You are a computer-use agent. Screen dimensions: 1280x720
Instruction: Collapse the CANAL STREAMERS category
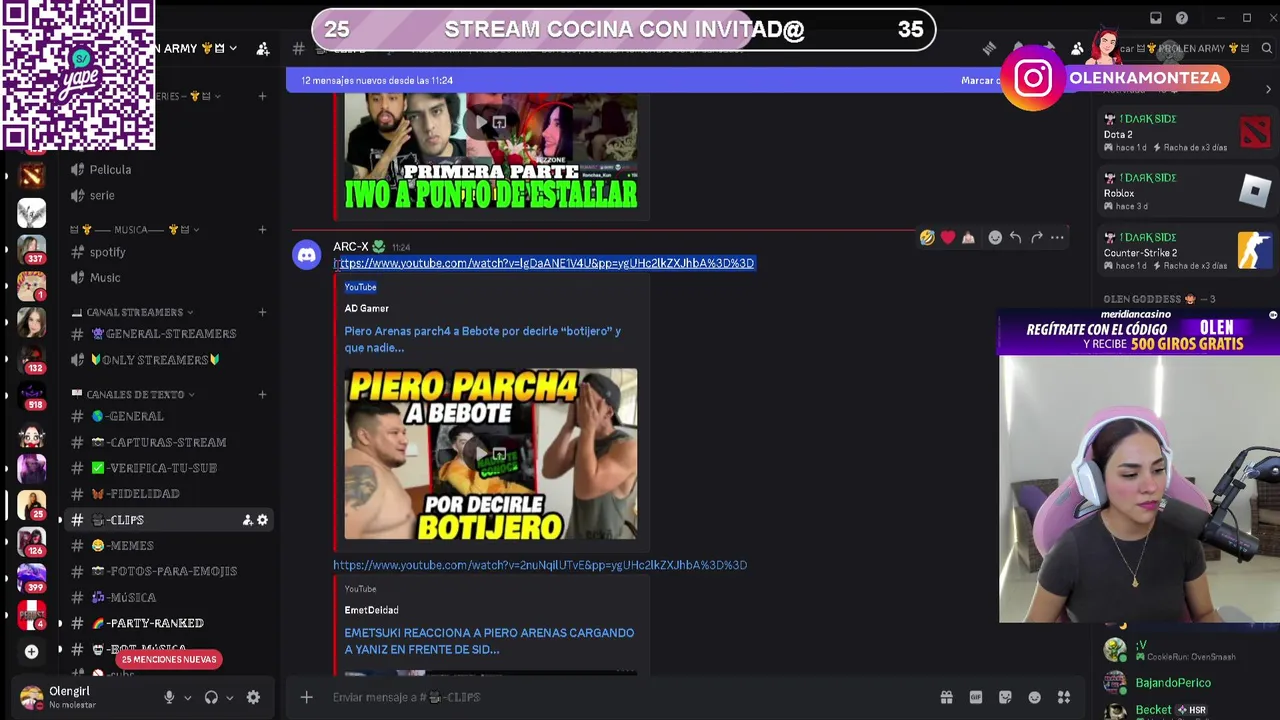pyautogui.click(x=134, y=312)
